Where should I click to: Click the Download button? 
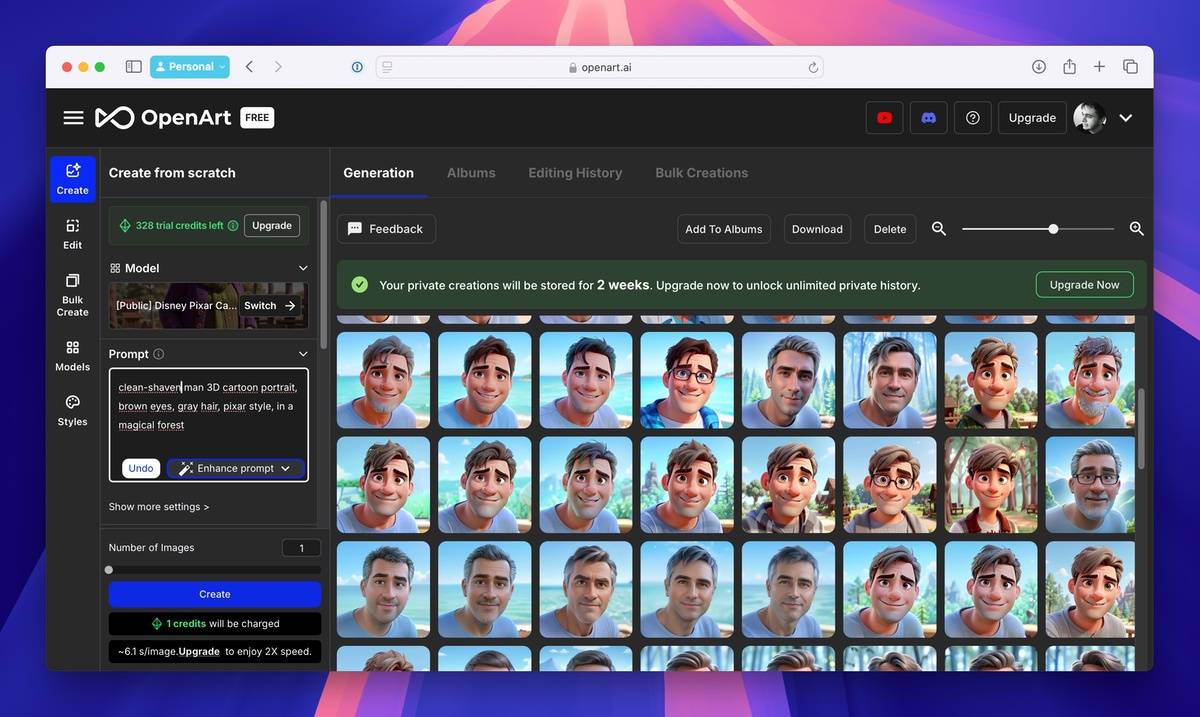tap(817, 229)
